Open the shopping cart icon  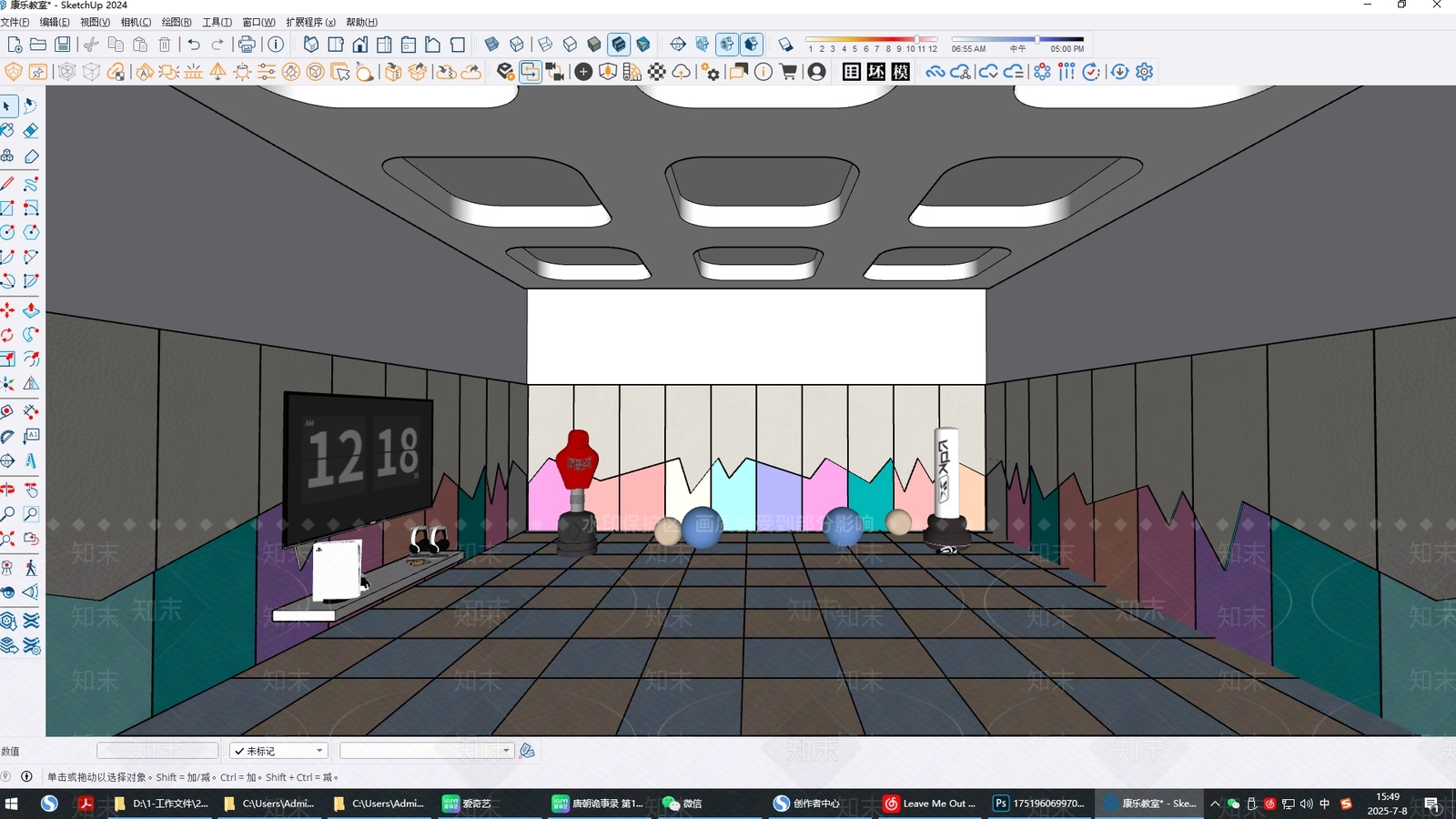(788, 72)
